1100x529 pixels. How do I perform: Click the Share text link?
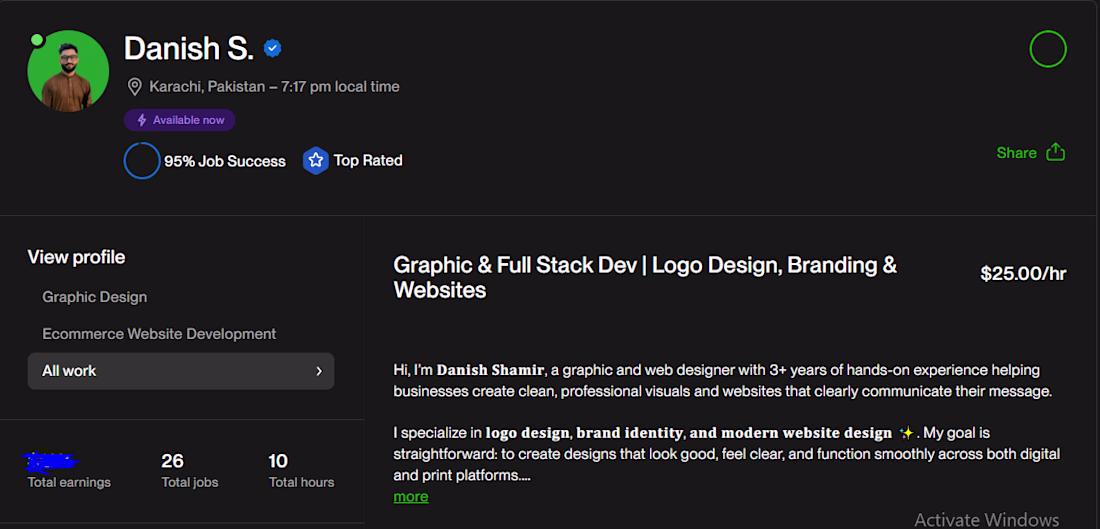coord(1016,153)
